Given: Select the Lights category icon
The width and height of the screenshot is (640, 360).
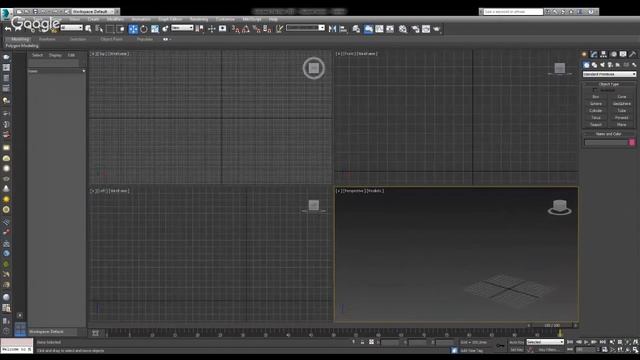Looking at the screenshot, I should coord(602,65).
